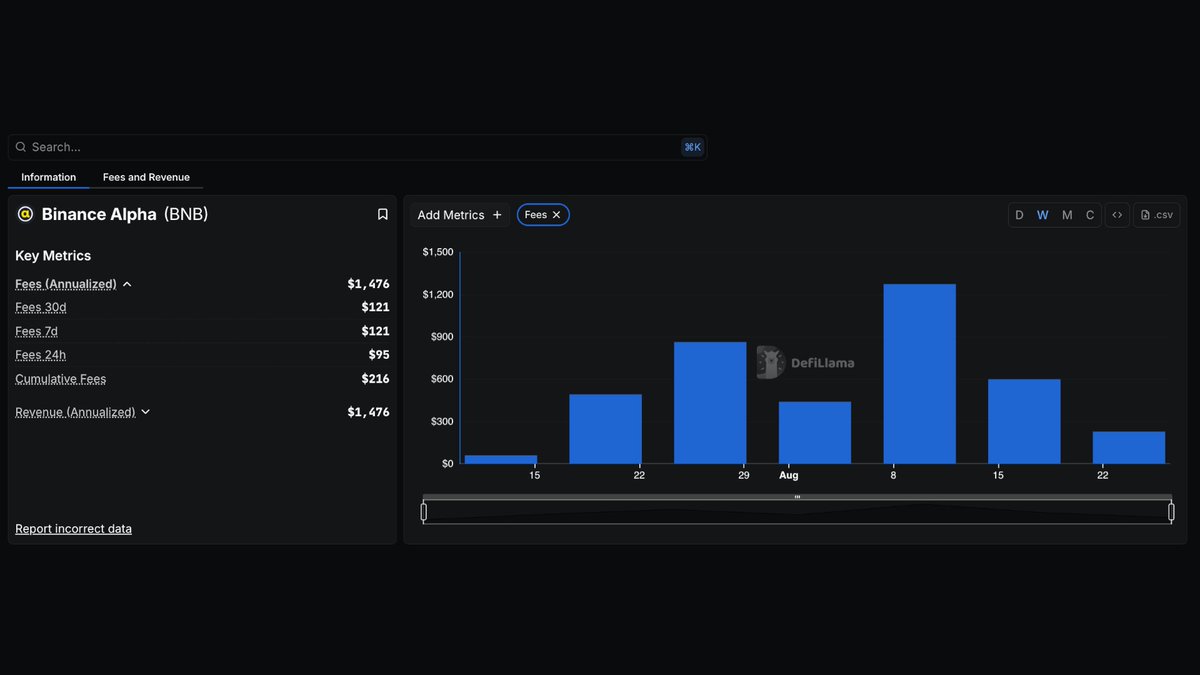This screenshot has width=1200, height=675.
Task: Click the Binance Alpha (BNB) title
Action: [x=125, y=214]
